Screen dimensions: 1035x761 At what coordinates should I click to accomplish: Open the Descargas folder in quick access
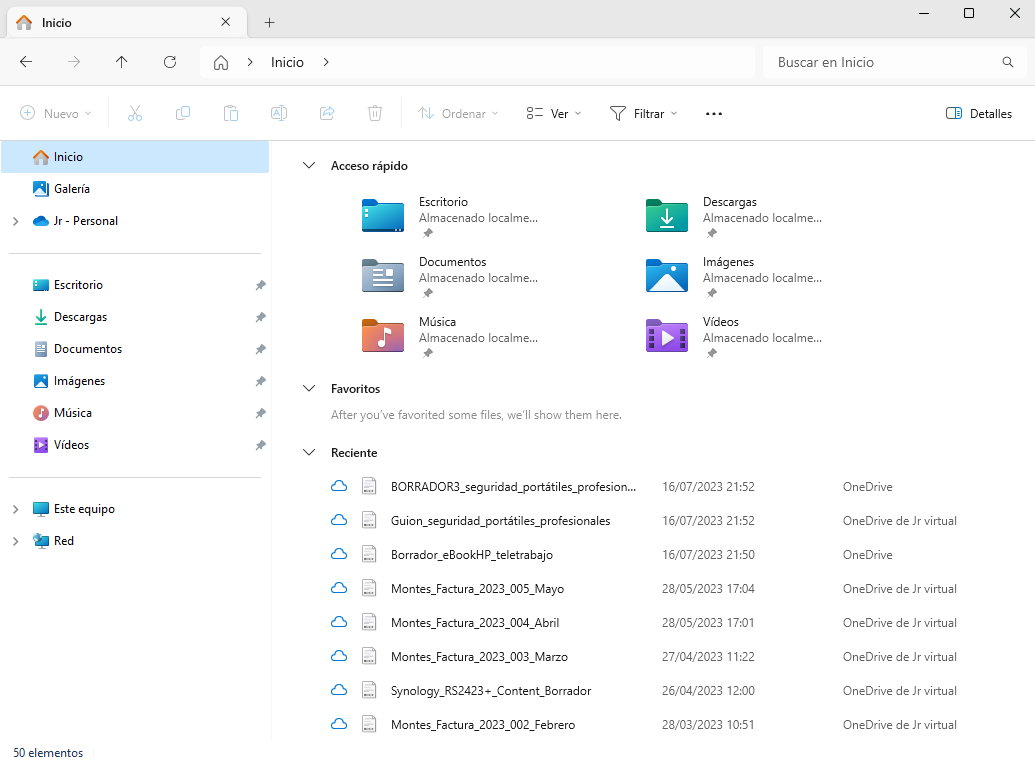click(x=667, y=215)
